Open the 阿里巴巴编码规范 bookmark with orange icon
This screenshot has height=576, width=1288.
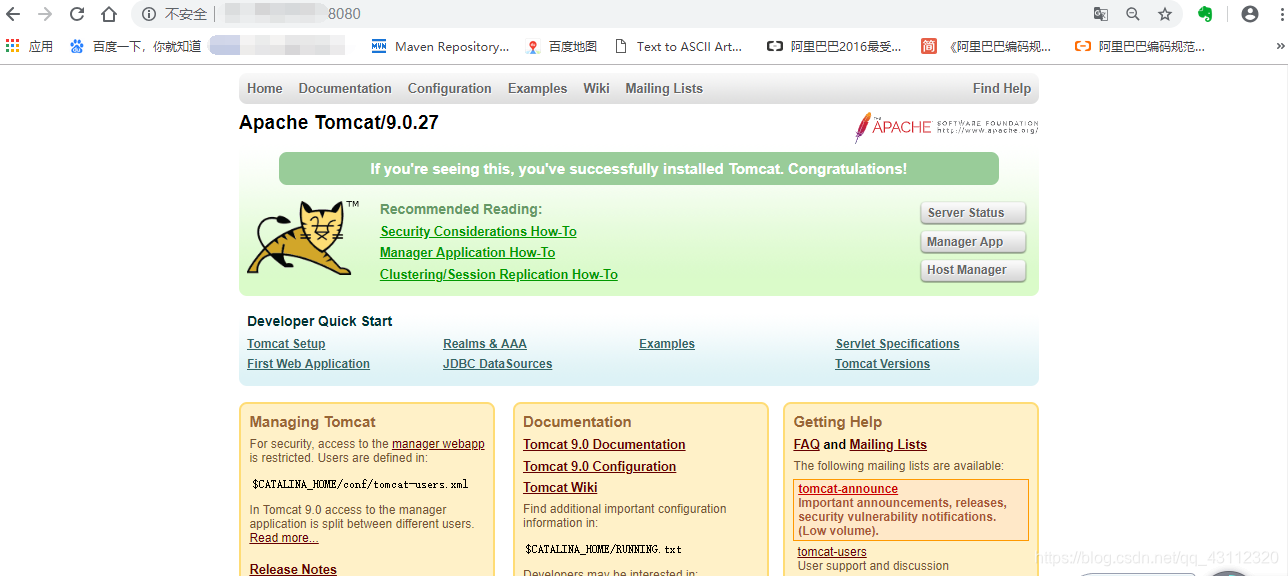[1140, 46]
